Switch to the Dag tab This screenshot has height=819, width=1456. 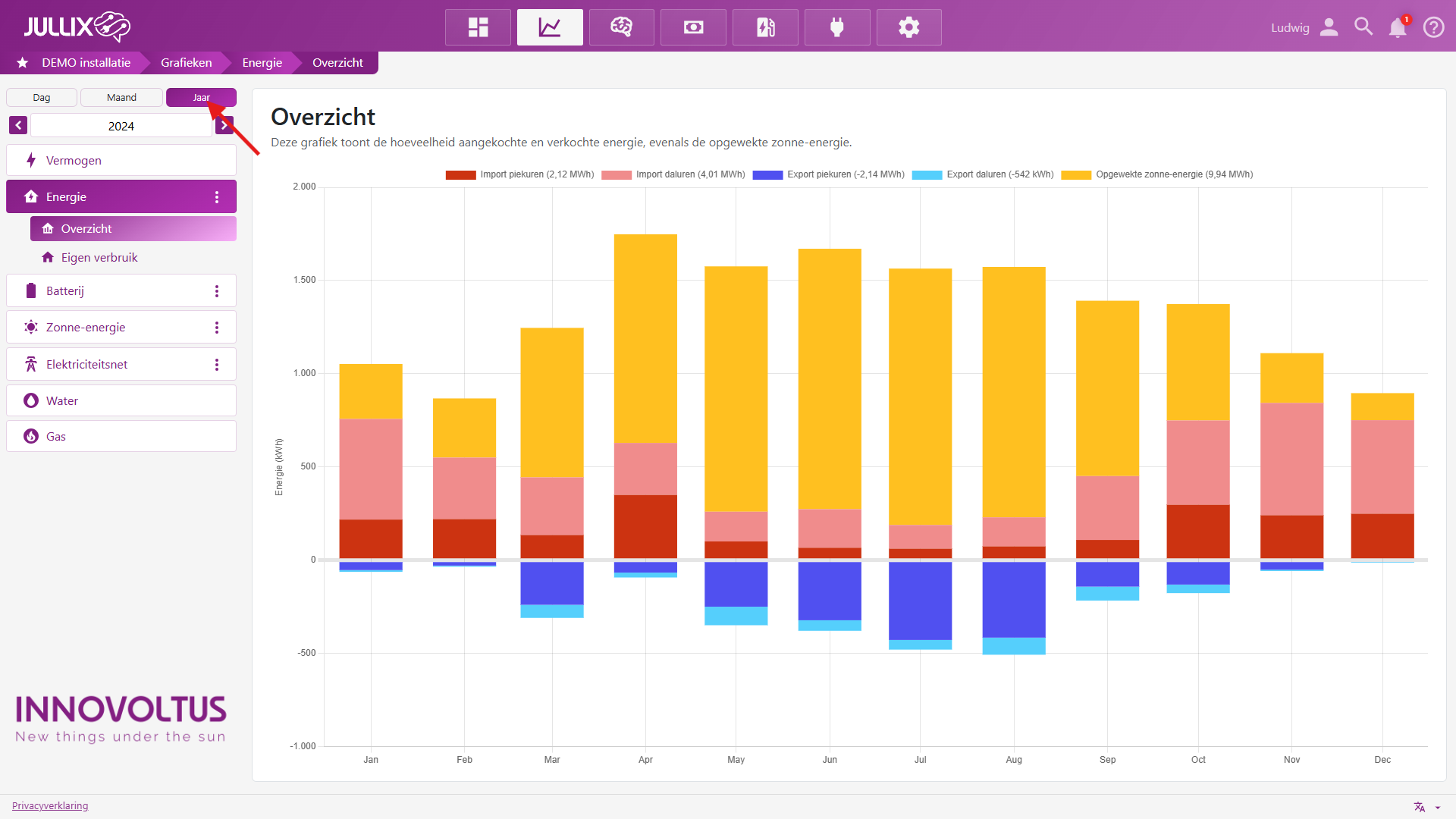(x=42, y=98)
